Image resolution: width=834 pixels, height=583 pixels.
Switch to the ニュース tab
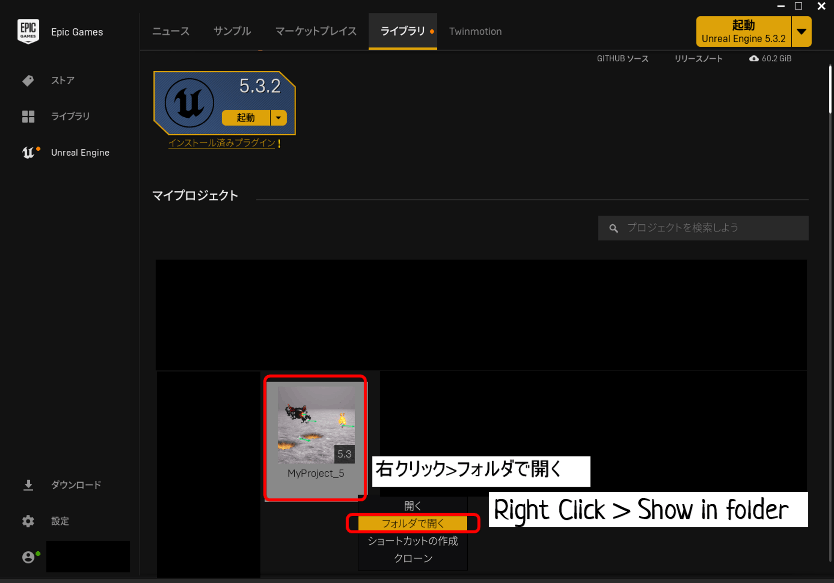(171, 31)
